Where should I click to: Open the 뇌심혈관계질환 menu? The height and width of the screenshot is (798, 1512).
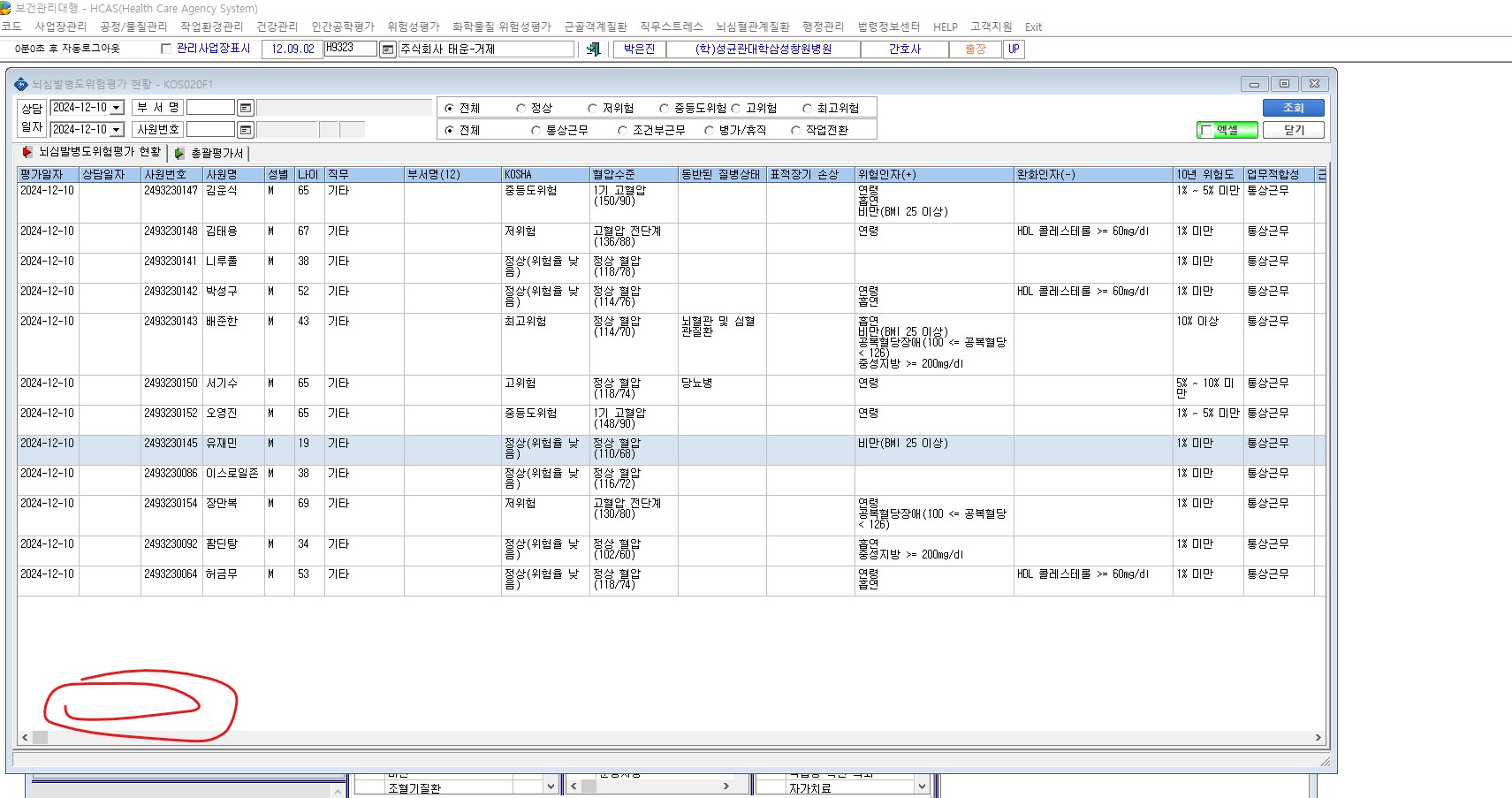pos(752,27)
